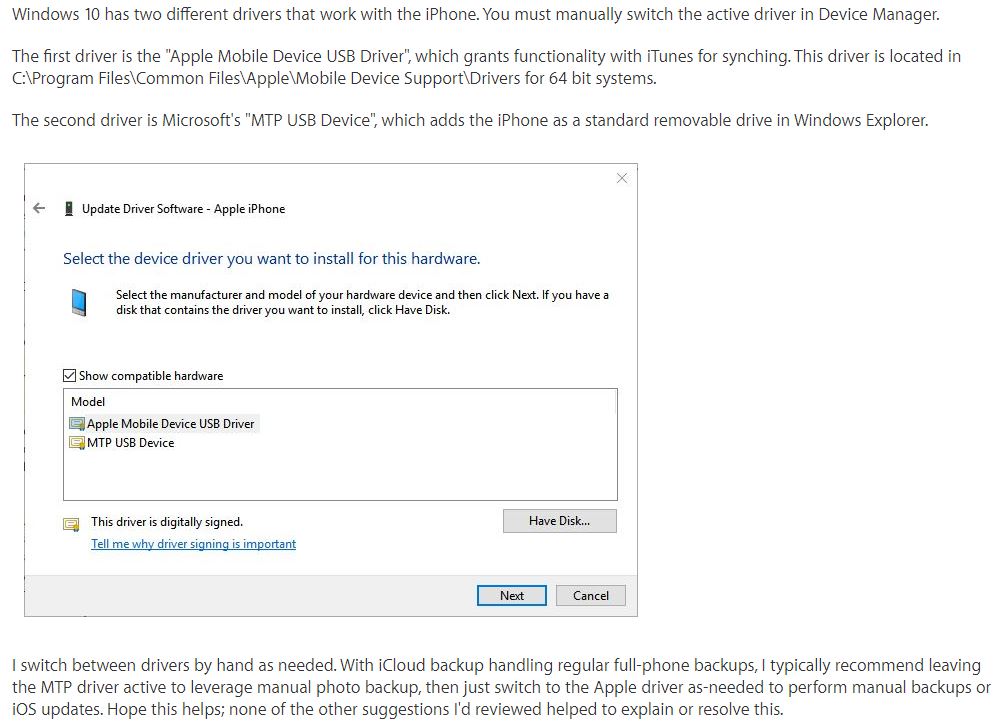Click the Model column header
This screenshot has height=726, width=1001.
coord(88,402)
